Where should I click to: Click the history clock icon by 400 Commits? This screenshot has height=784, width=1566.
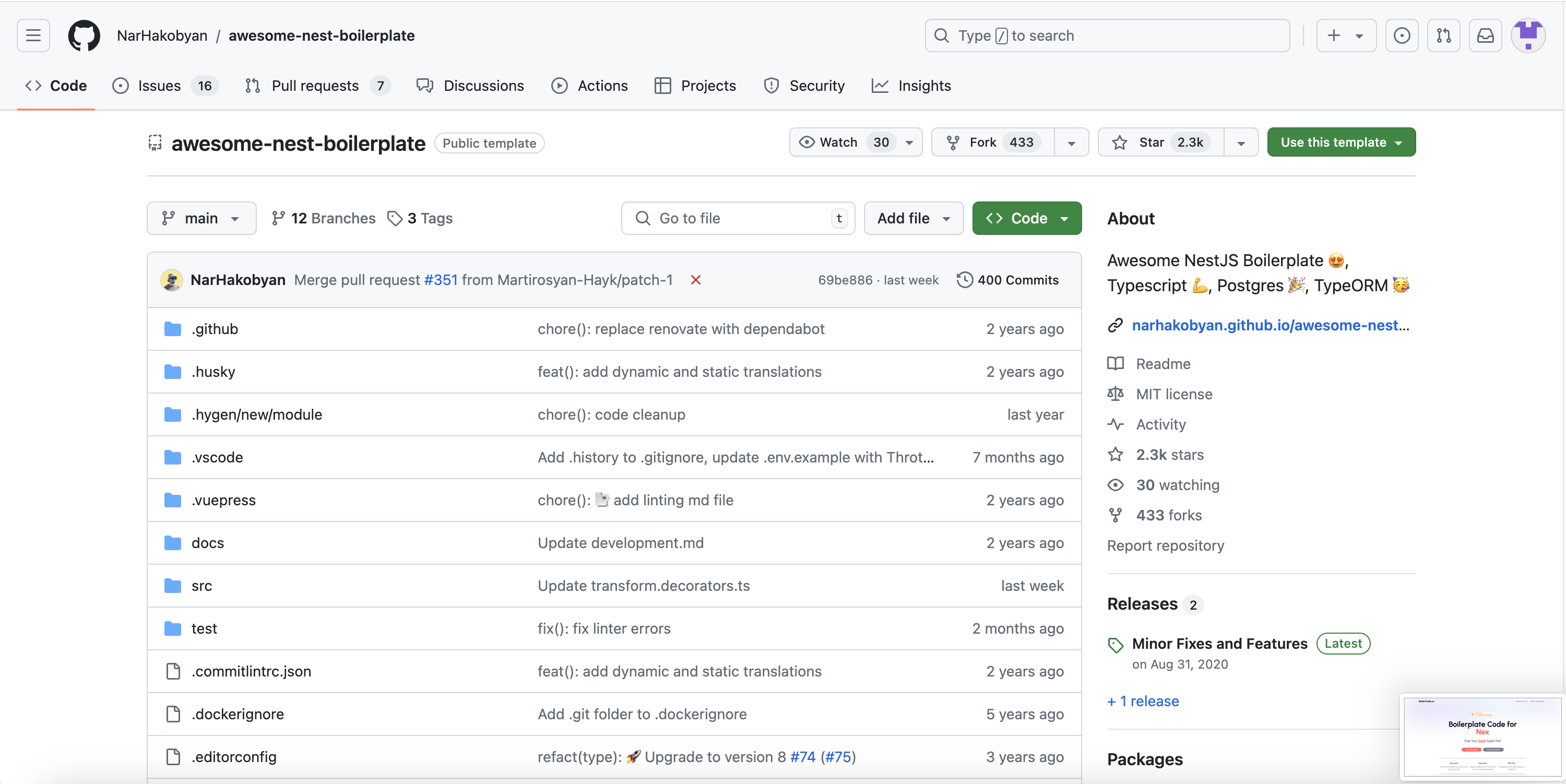coord(964,280)
